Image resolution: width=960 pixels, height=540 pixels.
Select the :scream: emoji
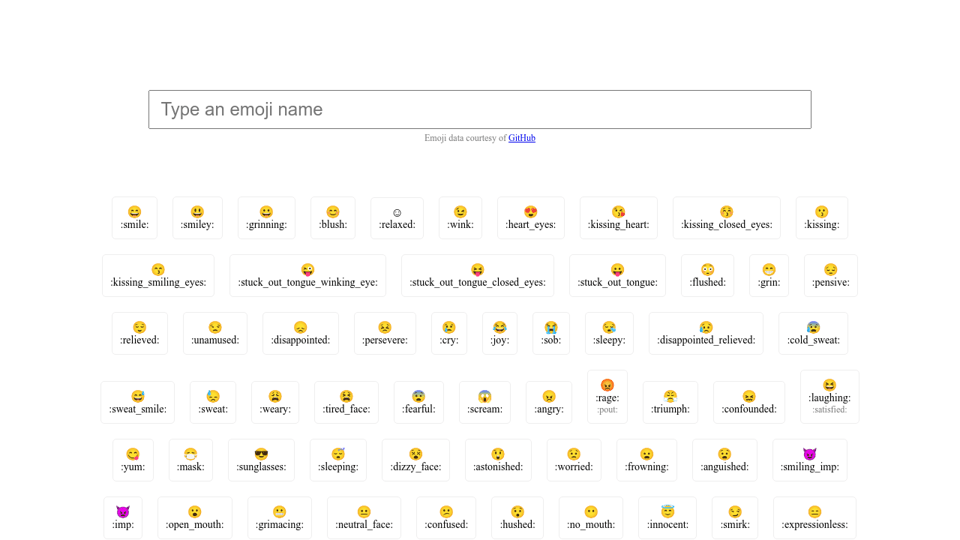(x=484, y=402)
